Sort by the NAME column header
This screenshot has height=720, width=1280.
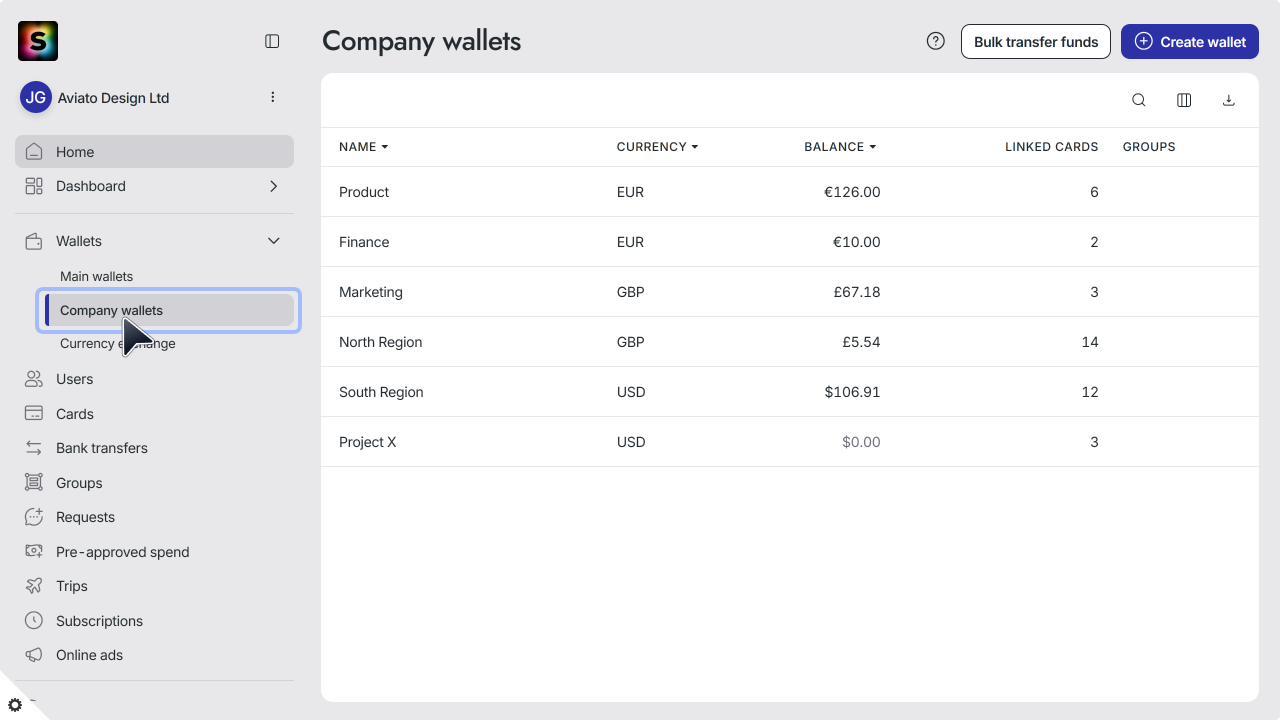[363, 147]
